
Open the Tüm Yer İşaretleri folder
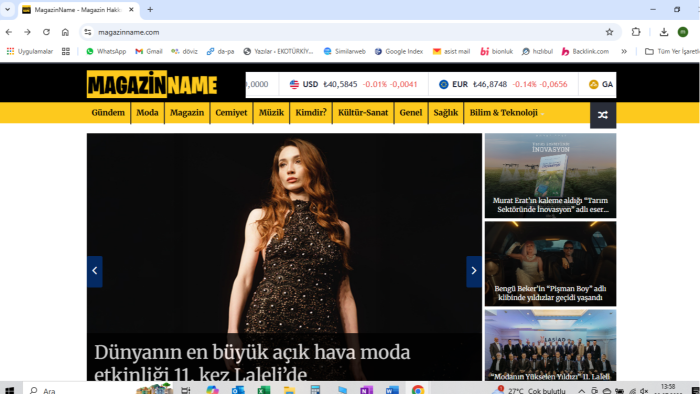tap(672, 51)
